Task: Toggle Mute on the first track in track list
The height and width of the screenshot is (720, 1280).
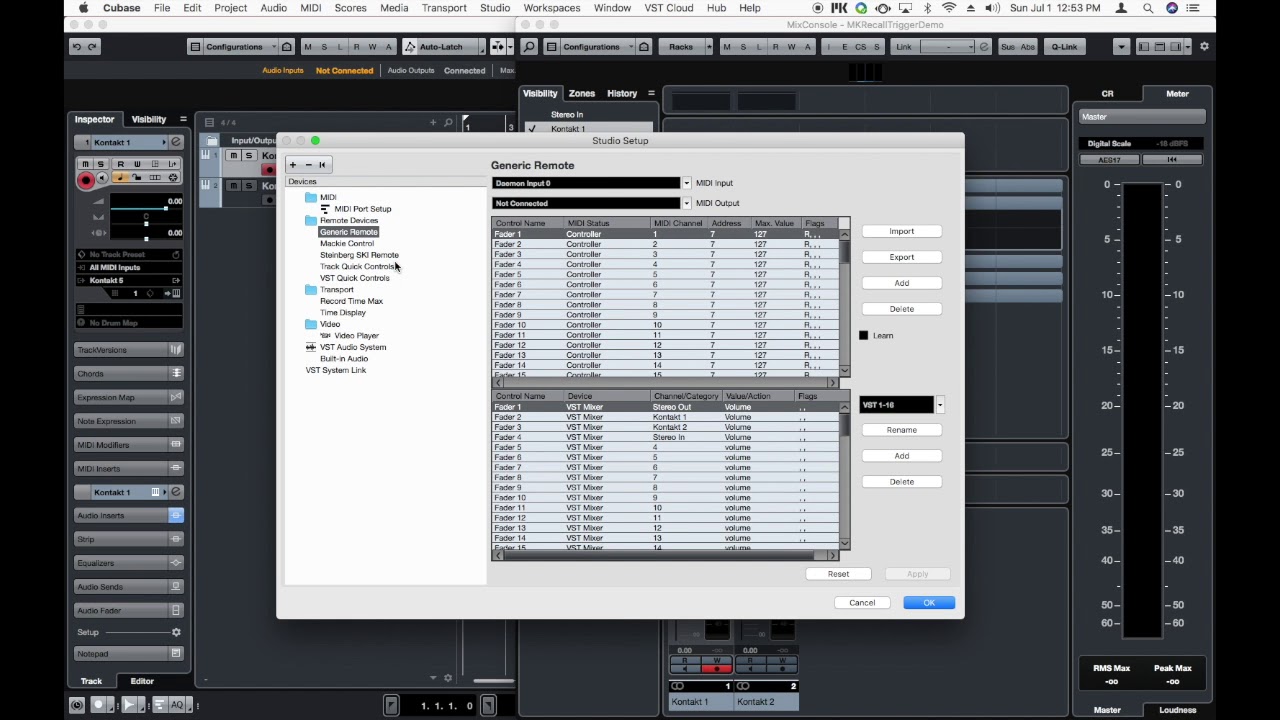Action: (x=234, y=156)
